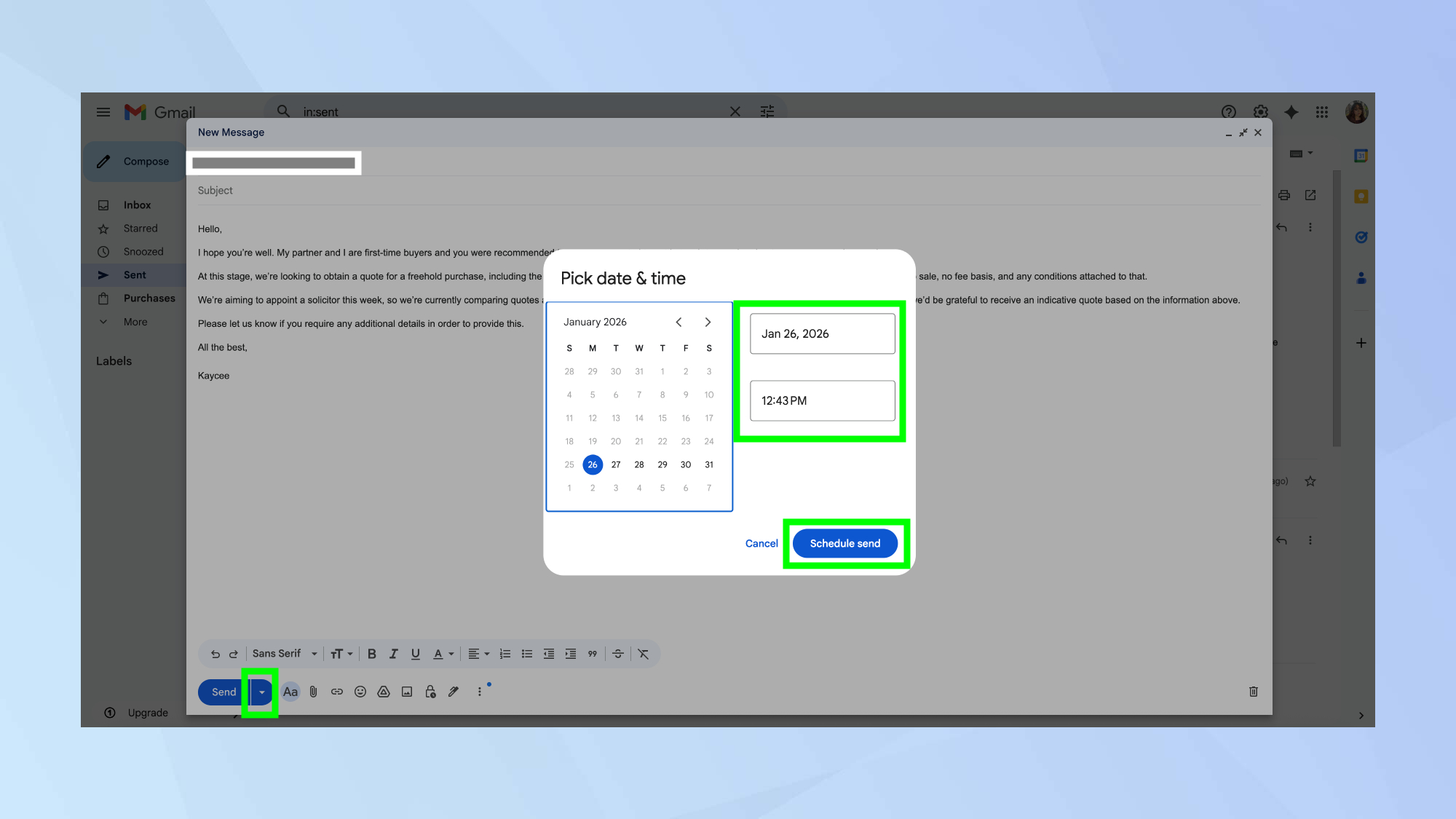The width and height of the screenshot is (1456, 819).
Task: Toggle bold formatting
Action: click(372, 653)
